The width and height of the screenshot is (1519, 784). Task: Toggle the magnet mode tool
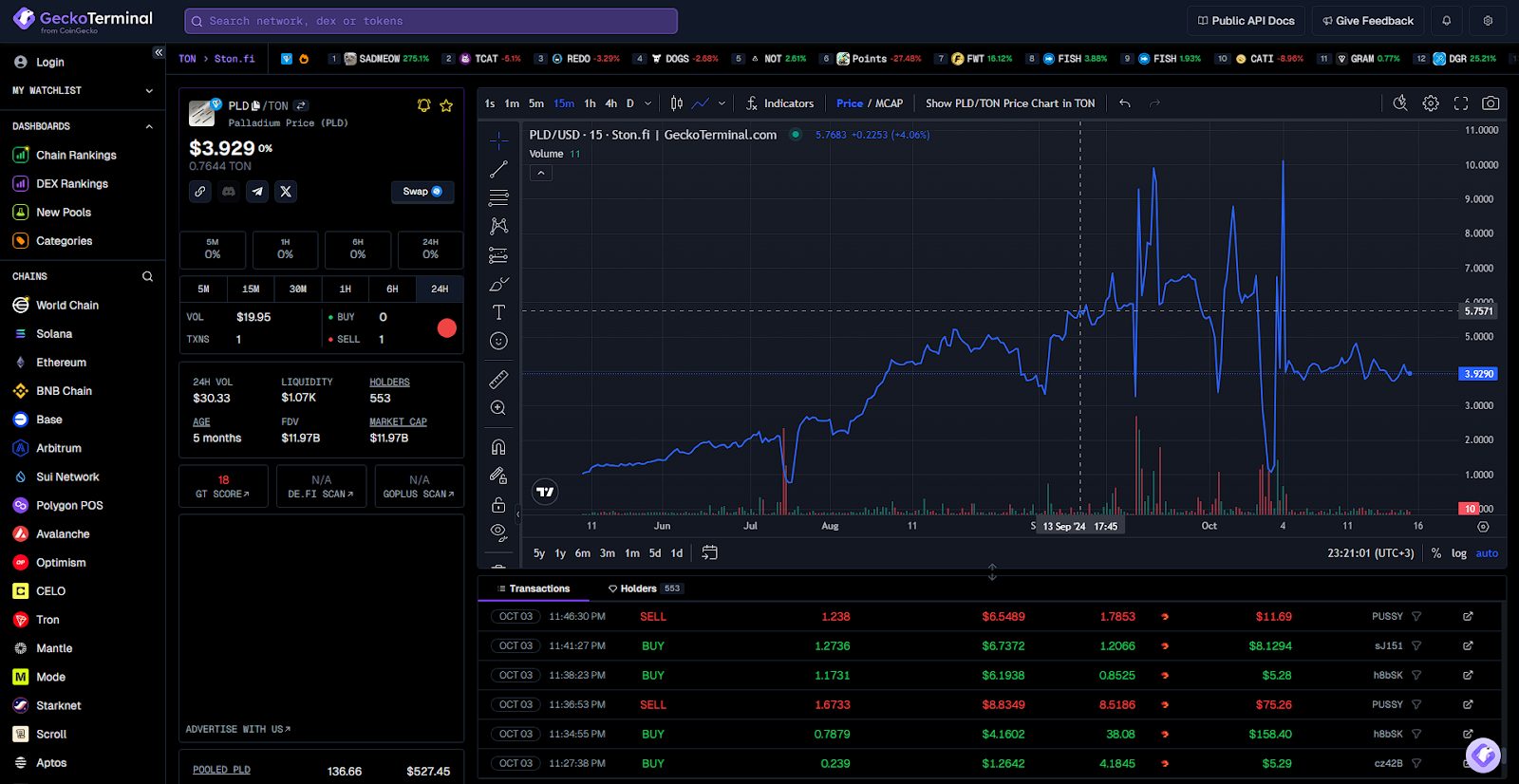(498, 447)
